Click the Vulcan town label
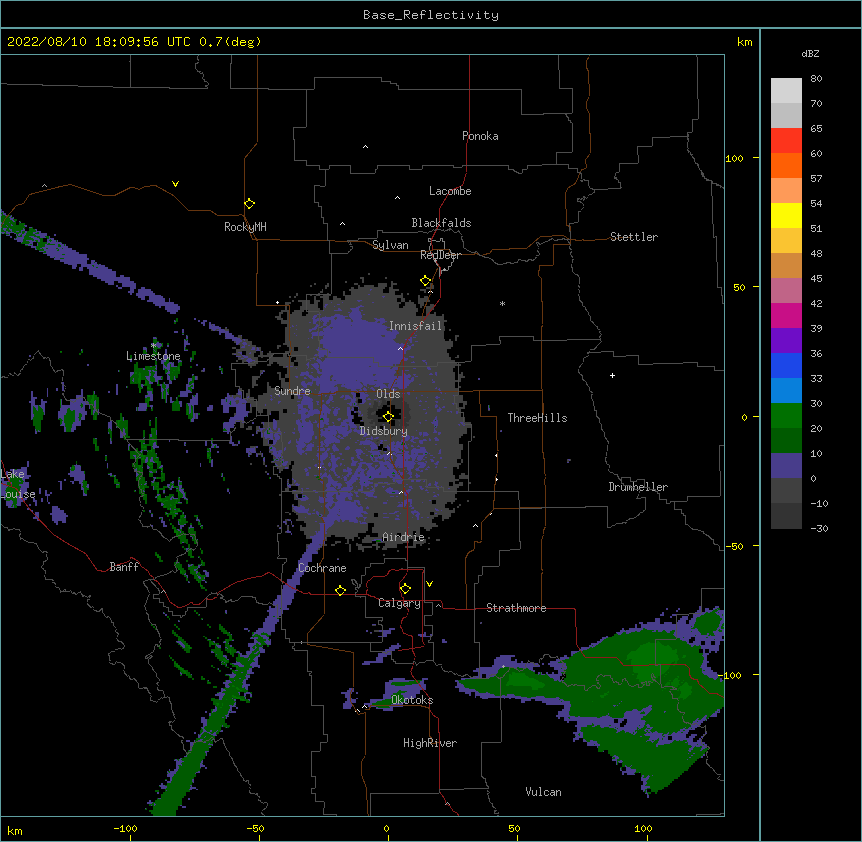 pyautogui.click(x=543, y=792)
